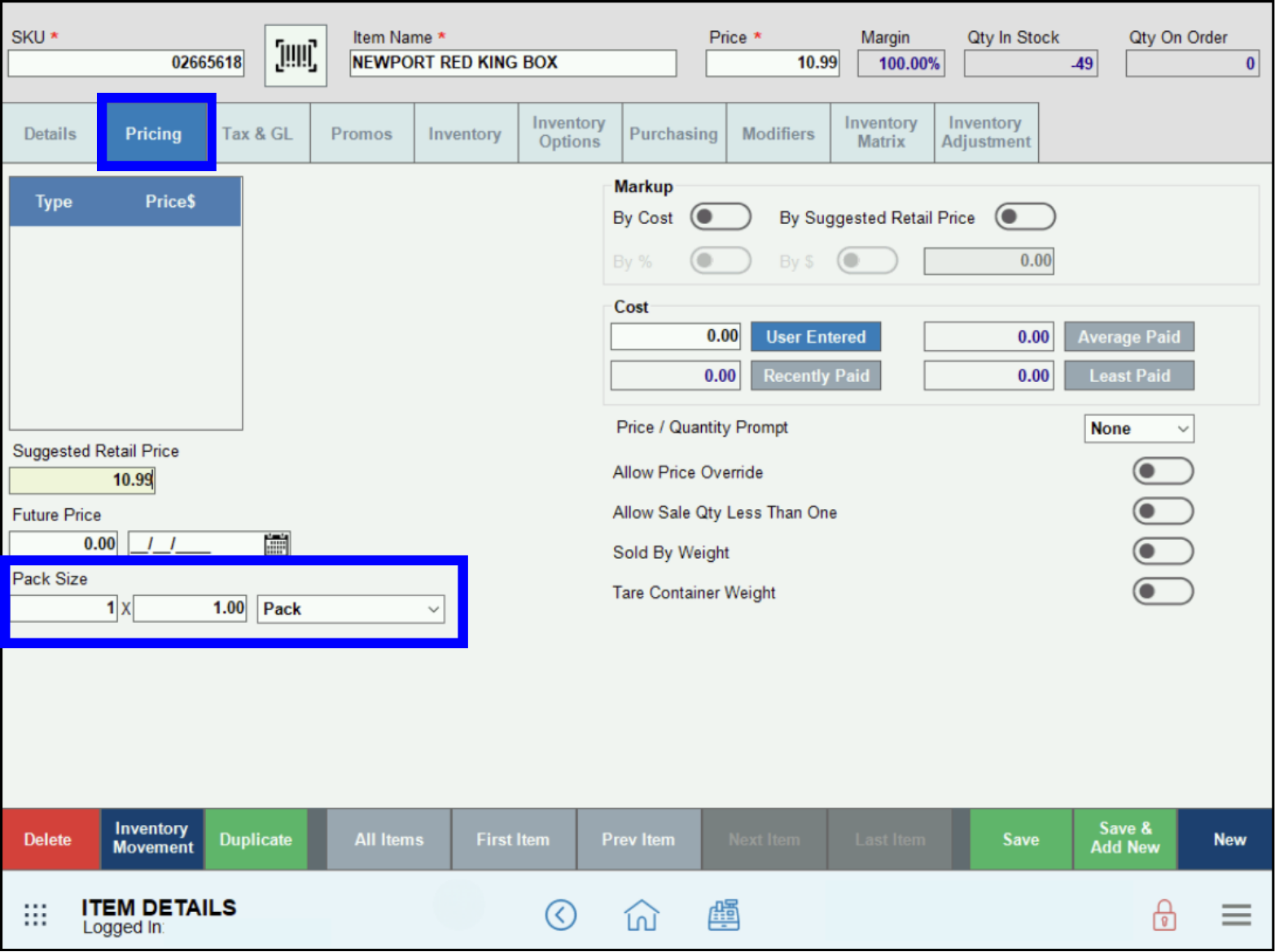Enable Sold By Weight
This screenshot has height=952, width=1275.
tap(1163, 551)
